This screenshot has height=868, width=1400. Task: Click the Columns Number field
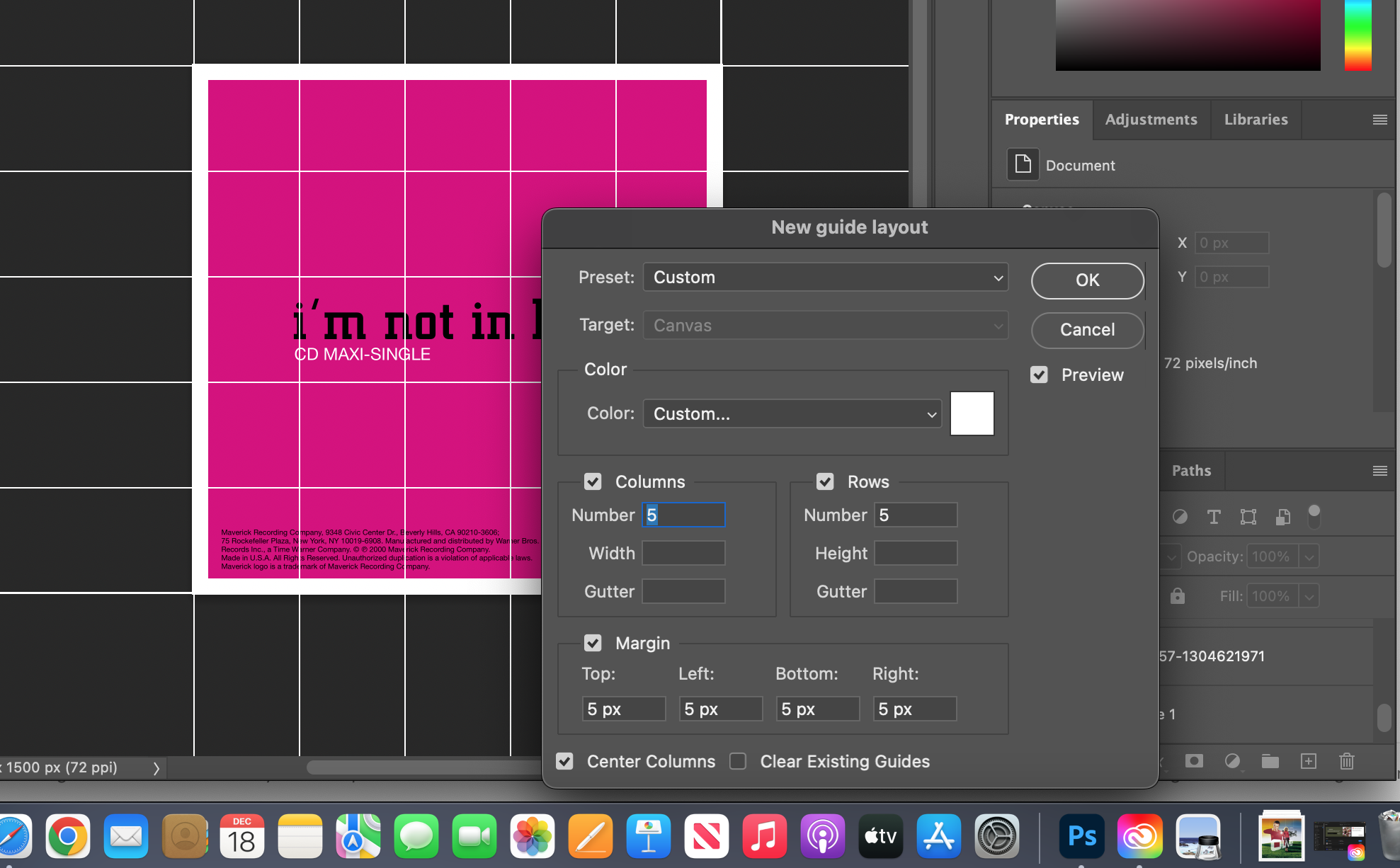(x=683, y=515)
